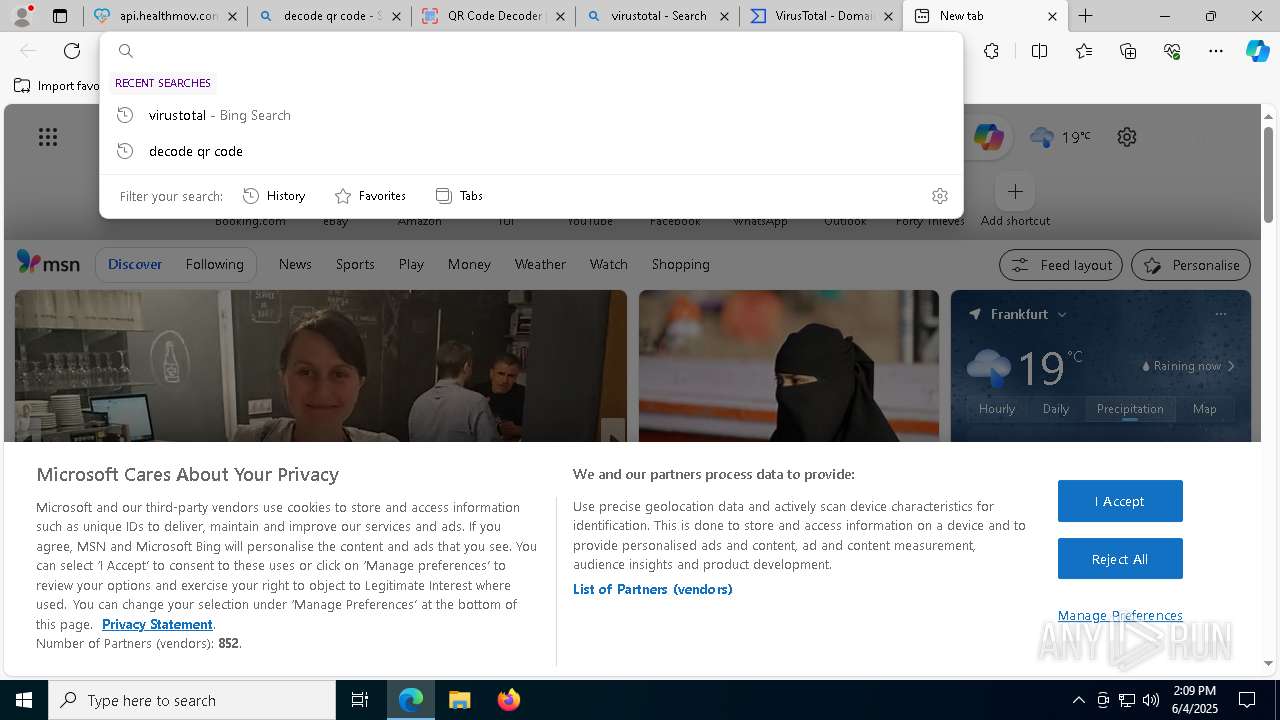1280x720 pixels.
Task: Select virustotal recent search suggestion
Action: click(x=531, y=115)
